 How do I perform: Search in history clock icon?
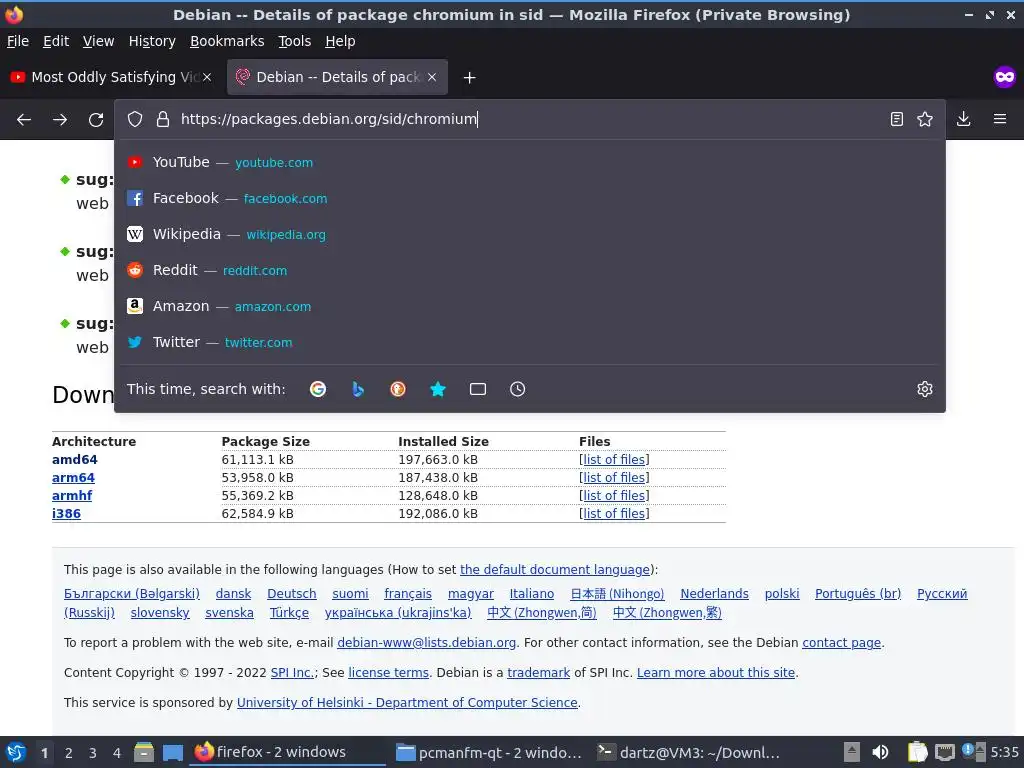pyautogui.click(x=517, y=389)
